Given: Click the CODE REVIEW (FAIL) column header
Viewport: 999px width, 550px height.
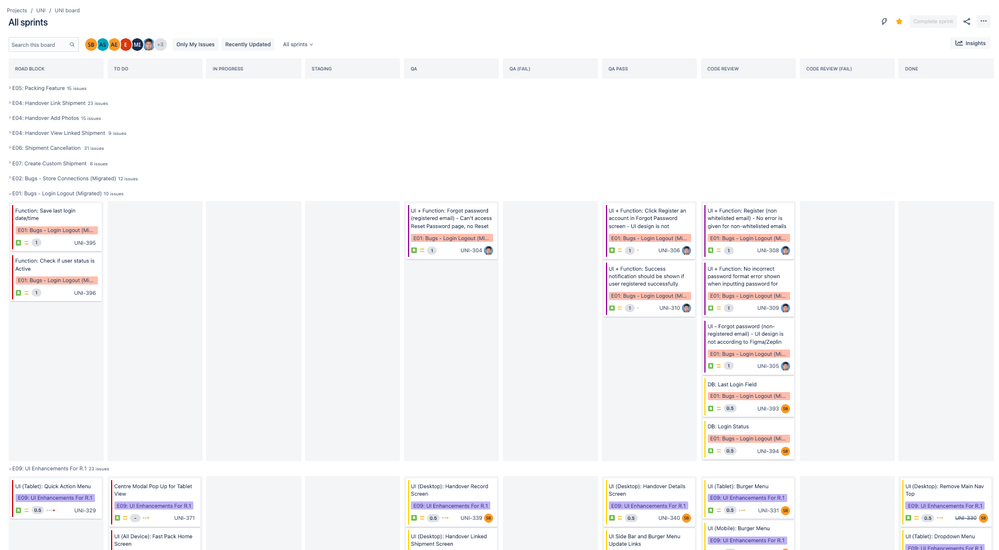Looking at the screenshot, I should tap(847, 69).
